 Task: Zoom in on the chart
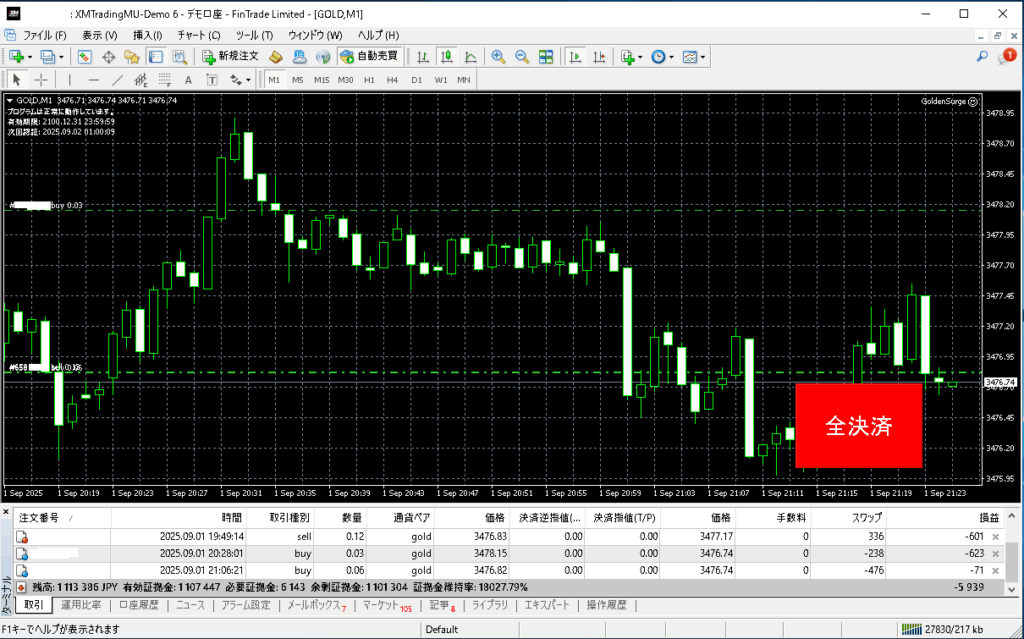tap(498, 57)
